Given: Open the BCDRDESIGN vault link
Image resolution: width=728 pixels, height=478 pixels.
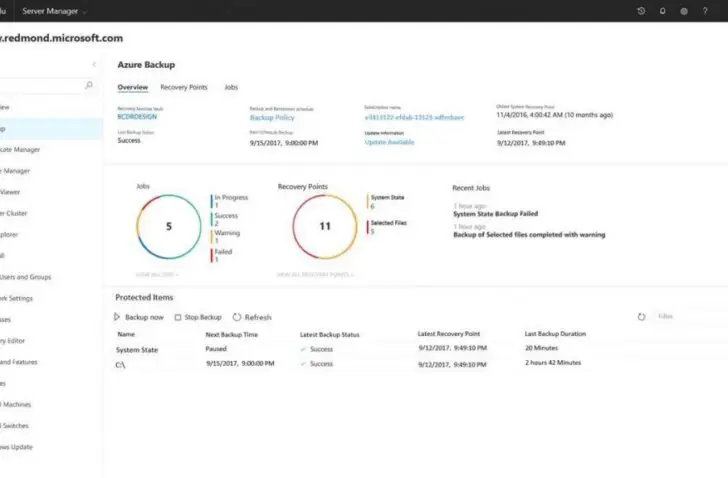Looking at the screenshot, I should tap(137, 116).
